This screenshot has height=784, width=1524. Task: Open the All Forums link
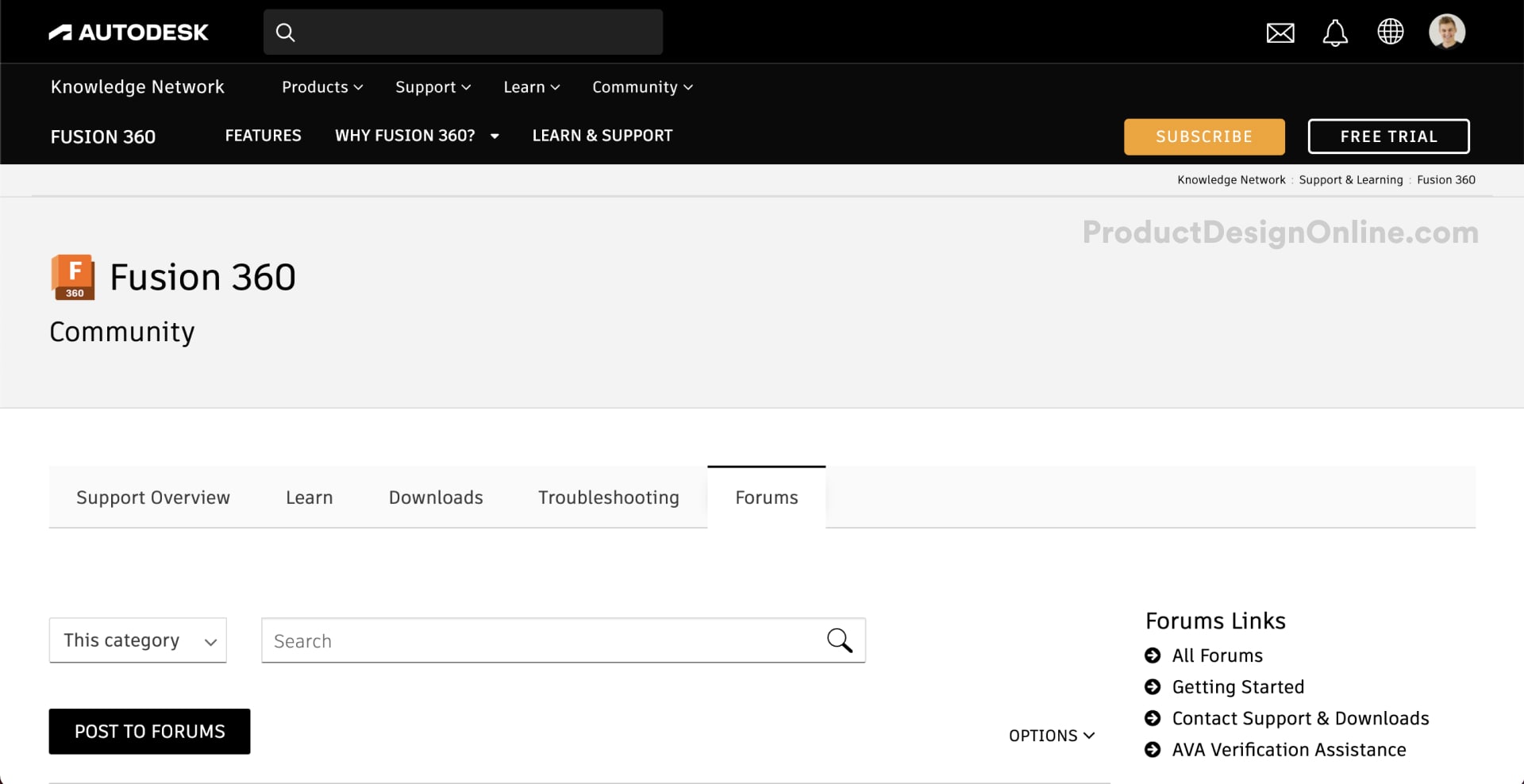click(1217, 655)
